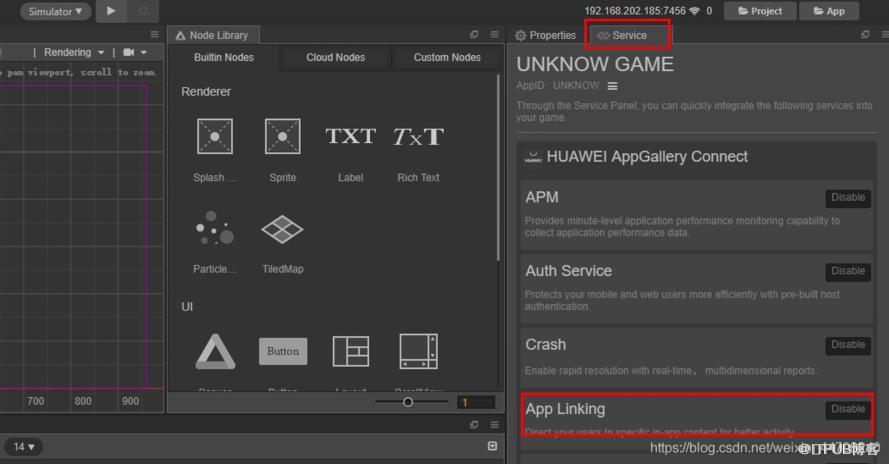Open the font size 14 dropdown
This screenshot has height=464, width=889.
(24, 447)
